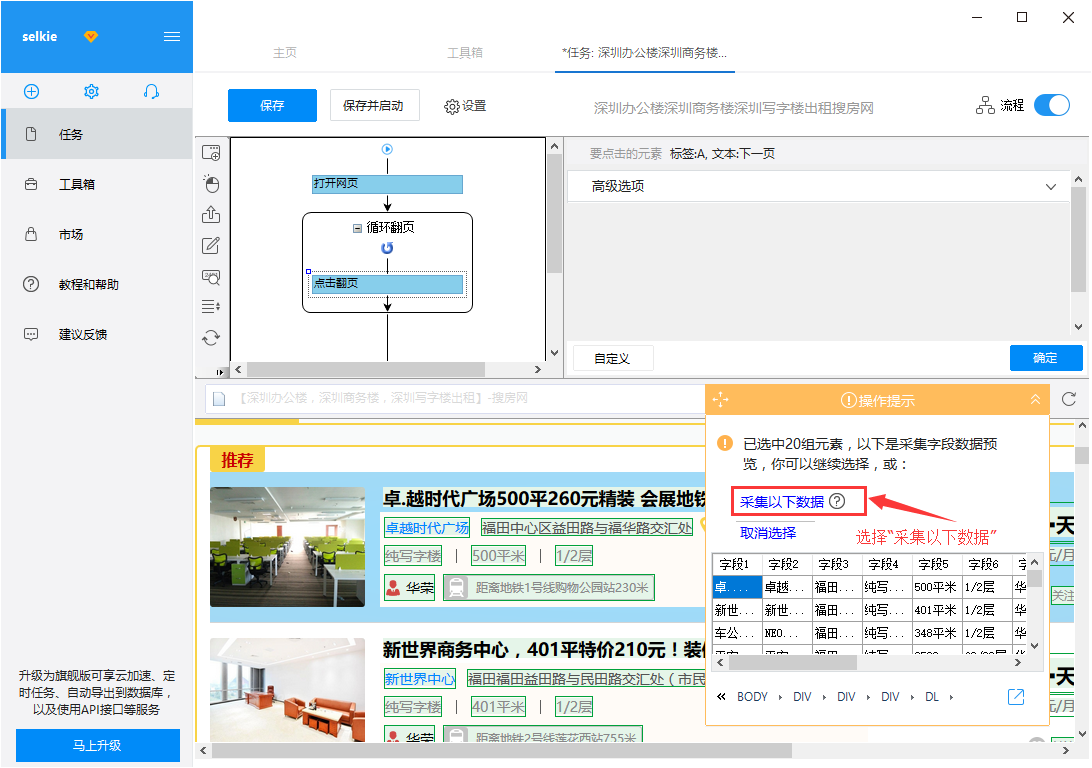Select the pencil input-text tool icon

(211, 245)
